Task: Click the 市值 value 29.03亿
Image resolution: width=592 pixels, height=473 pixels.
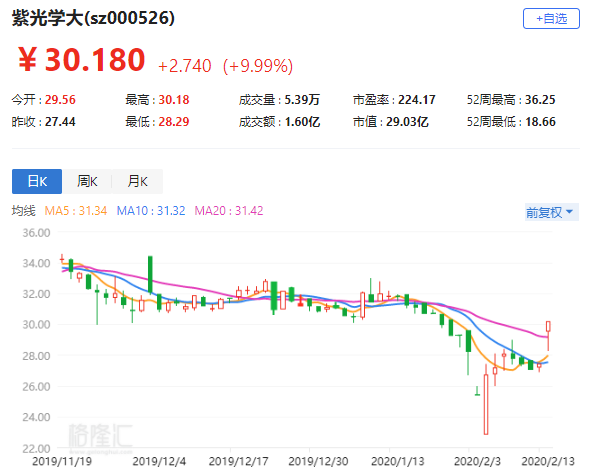Action: pos(407,122)
